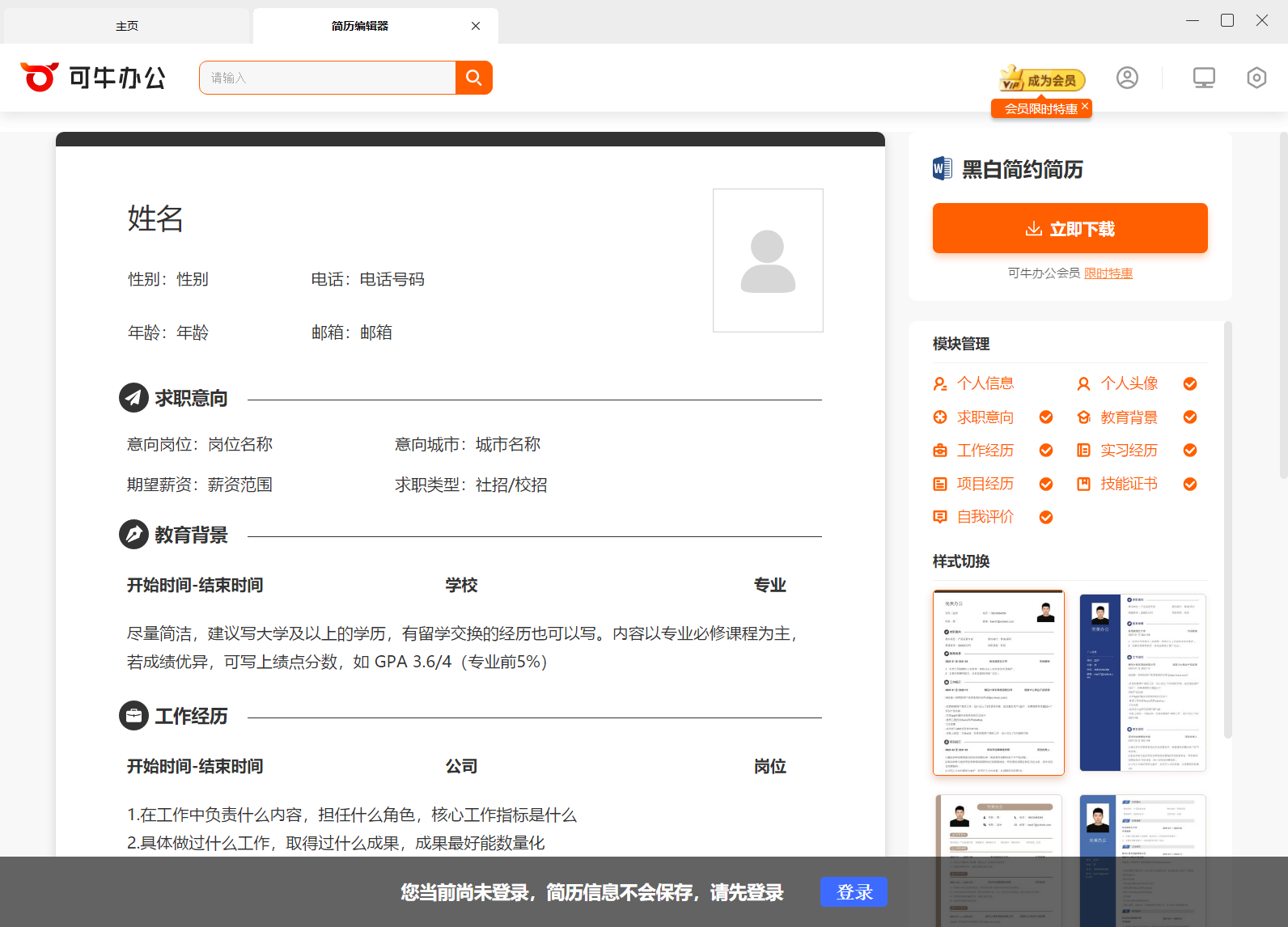
Task: Toggle the 实习经历 module checkmark
Action: pyautogui.click(x=1190, y=451)
